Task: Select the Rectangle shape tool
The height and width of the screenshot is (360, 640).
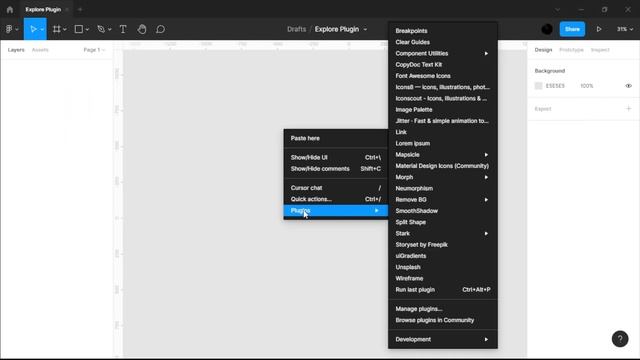Action: [79, 29]
